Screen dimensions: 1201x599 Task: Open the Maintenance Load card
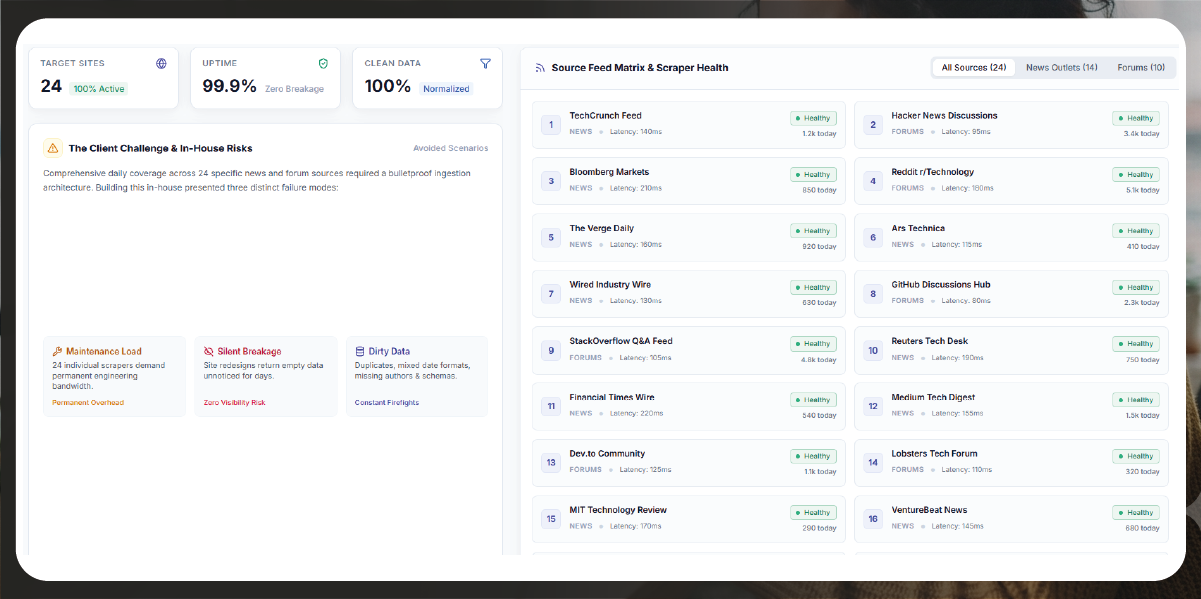pyautogui.click(x=114, y=376)
